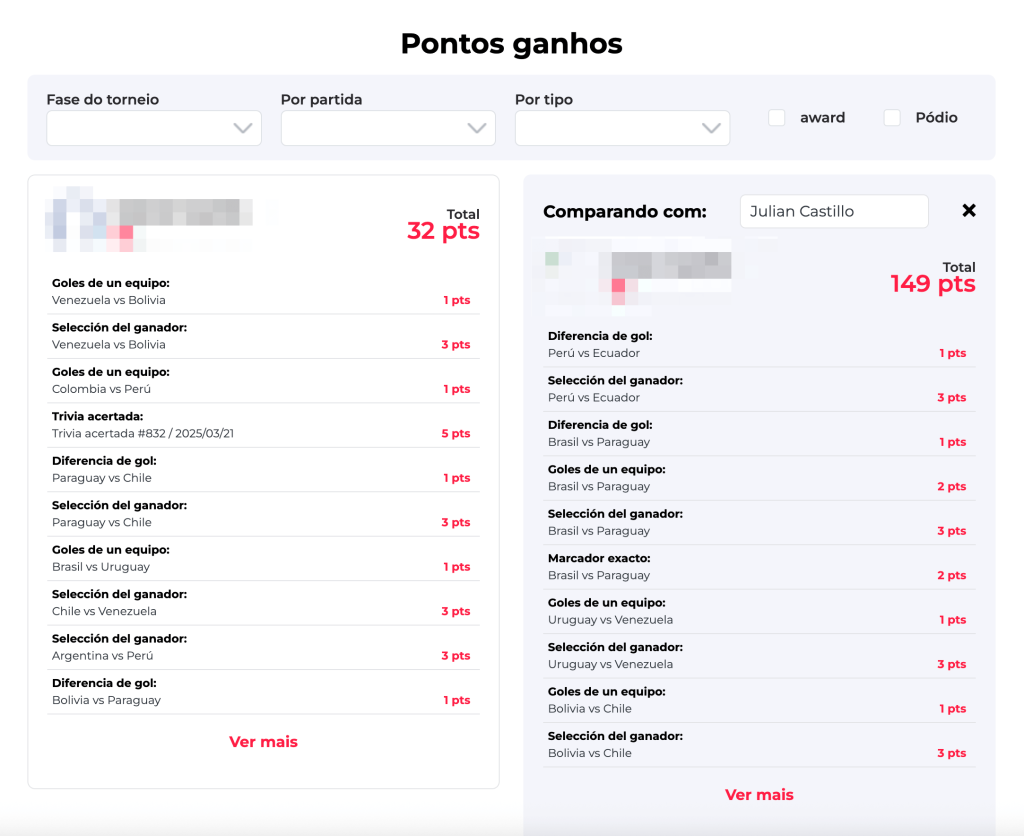Toggle the Pódio checkbox
Viewport: 1024px width, 836px height.
[892, 118]
